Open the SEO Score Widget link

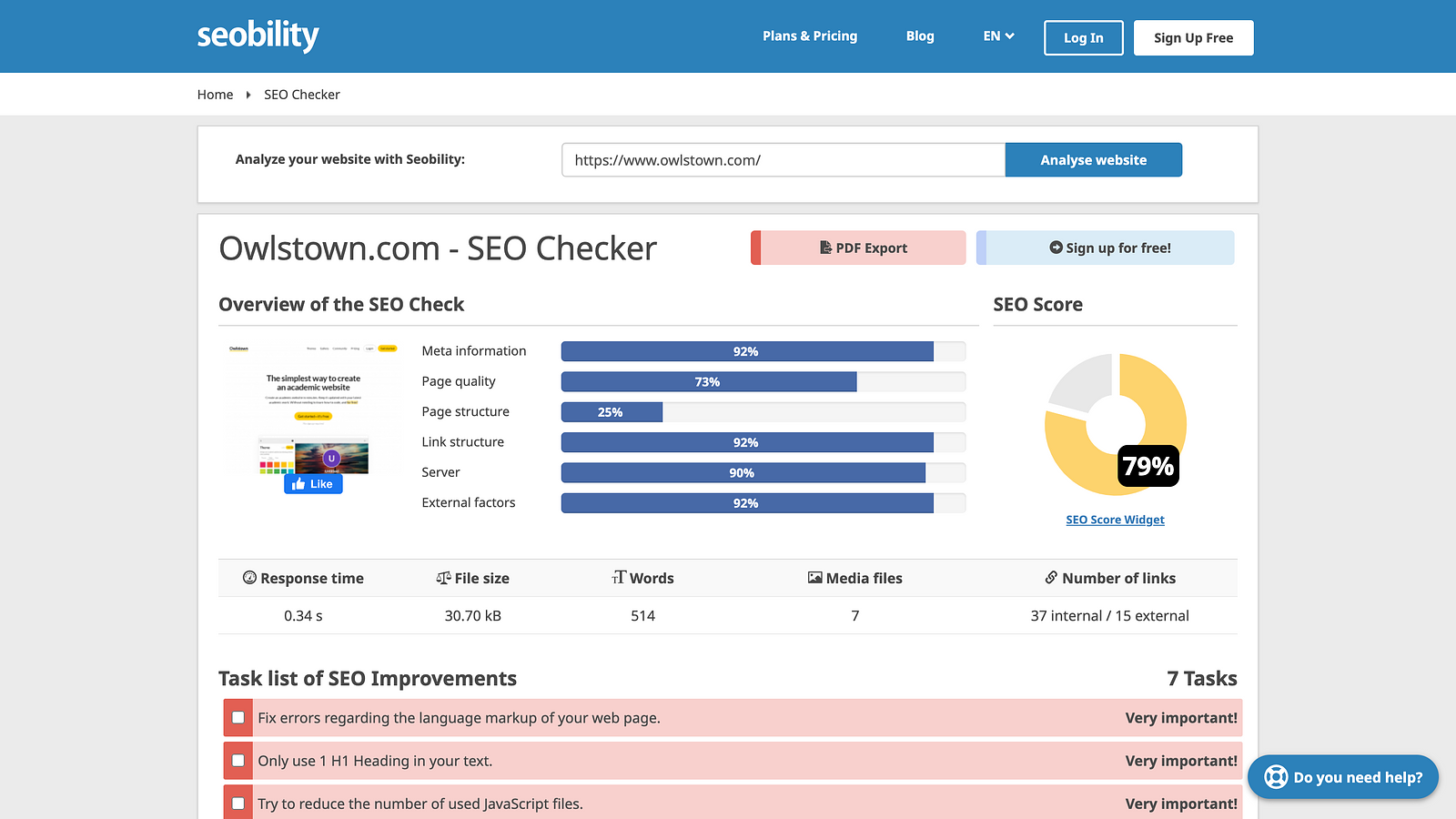(1116, 520)
